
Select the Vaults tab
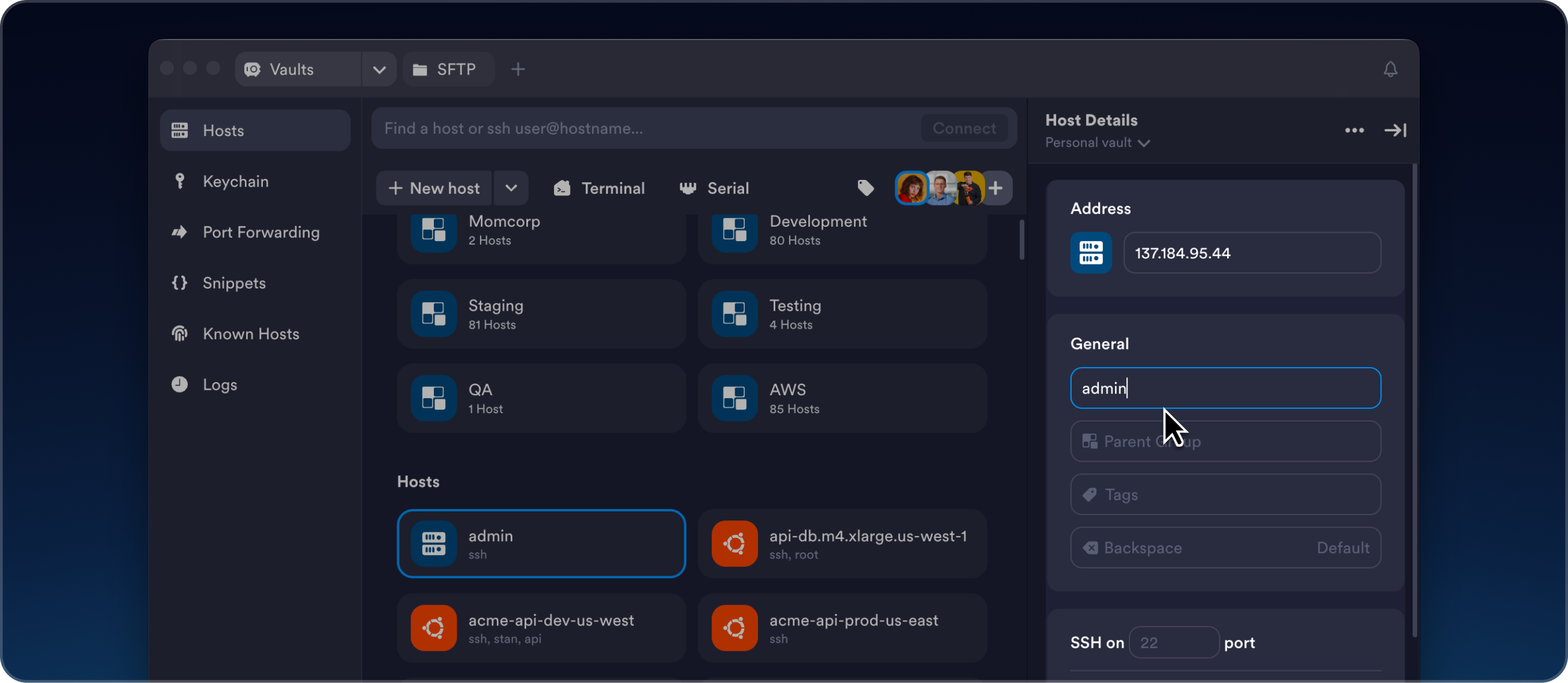[x=298, y=70]
